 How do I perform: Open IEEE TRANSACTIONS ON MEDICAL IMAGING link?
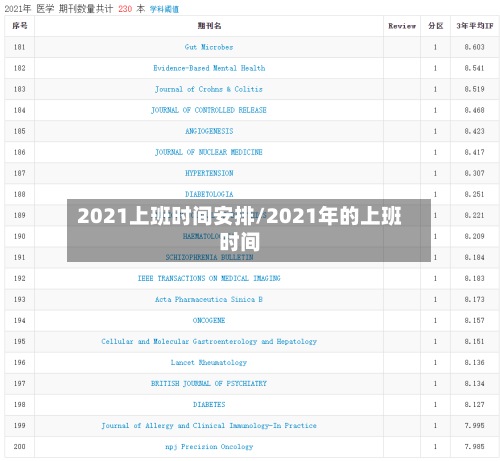pyautogui.click(x=209, y=278)
